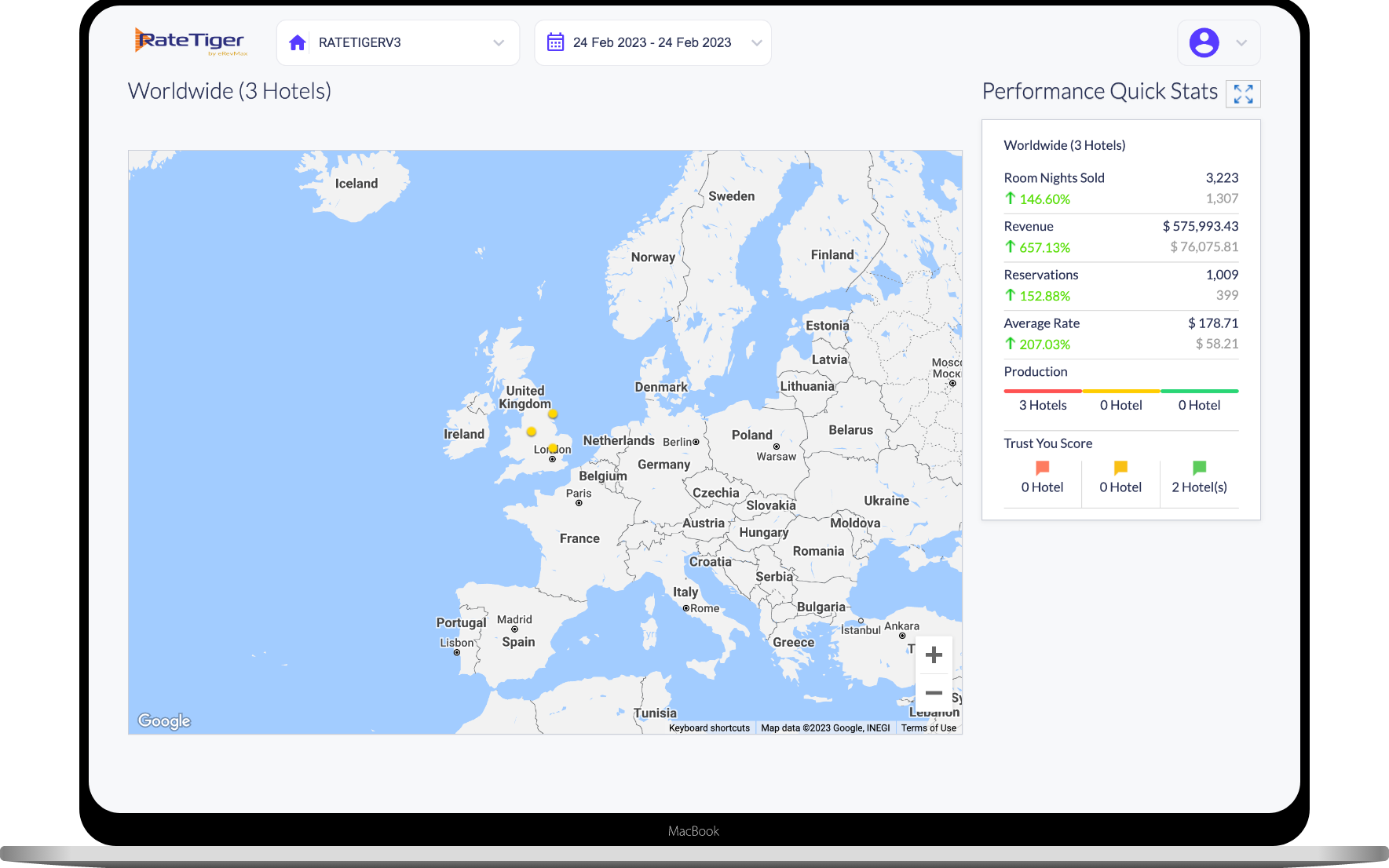The image size is (1389, 868).
Task: Click the user profile avatar icon
Action: click(1204, 42)
